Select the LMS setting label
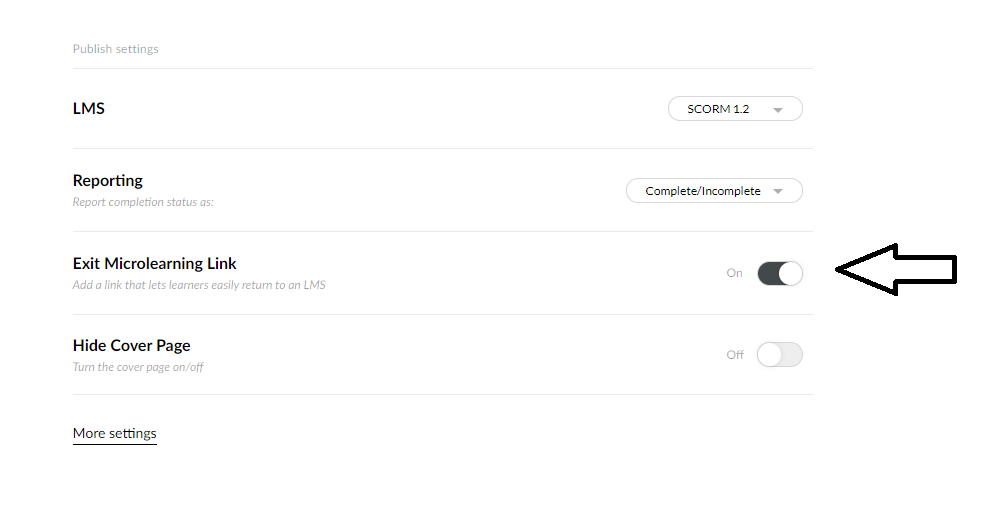991x510 pixels. pos(89,108)
